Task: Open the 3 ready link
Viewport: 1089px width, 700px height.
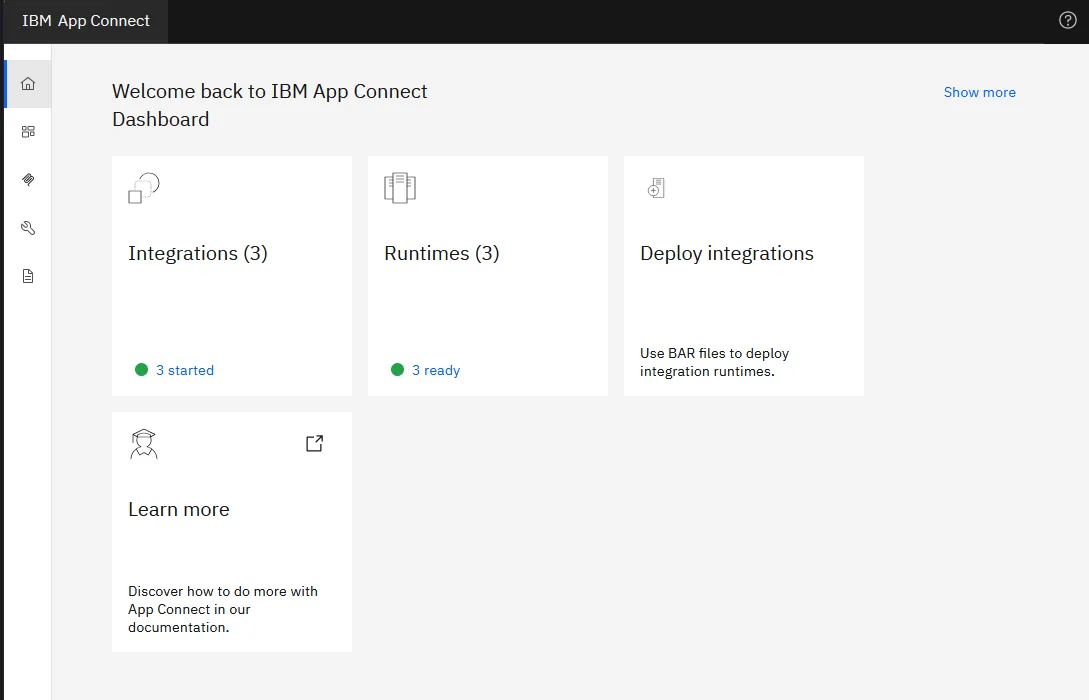Action: coord(436,370)
